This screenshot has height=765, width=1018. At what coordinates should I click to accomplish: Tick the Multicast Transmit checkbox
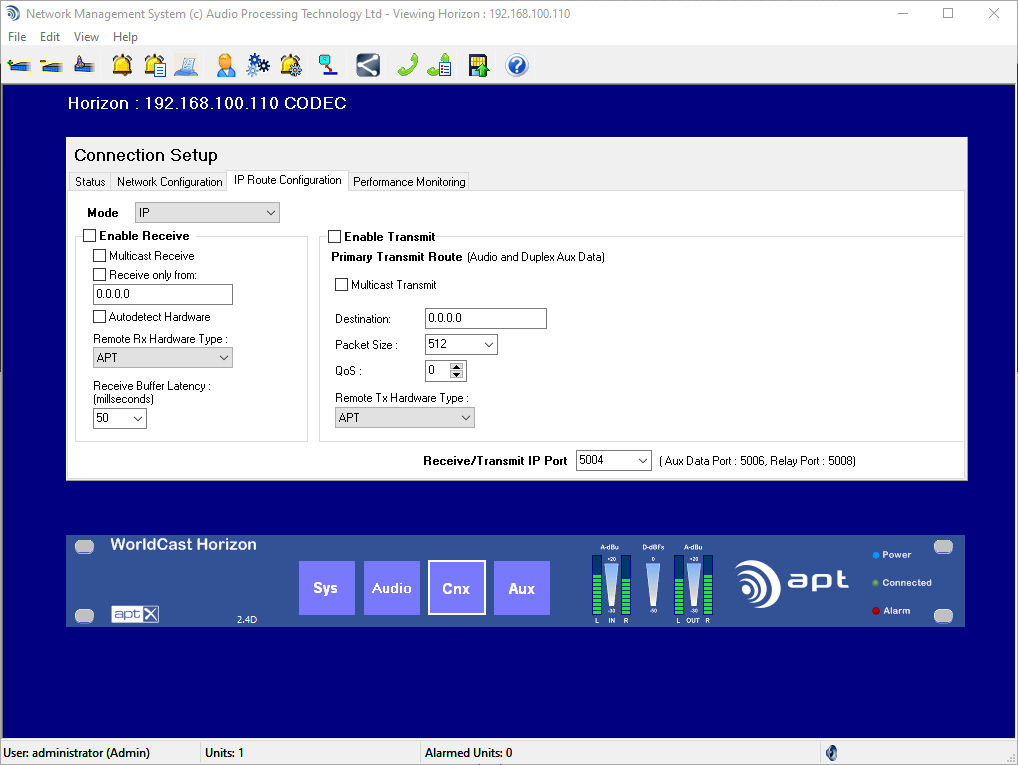(x=341, y=285)
